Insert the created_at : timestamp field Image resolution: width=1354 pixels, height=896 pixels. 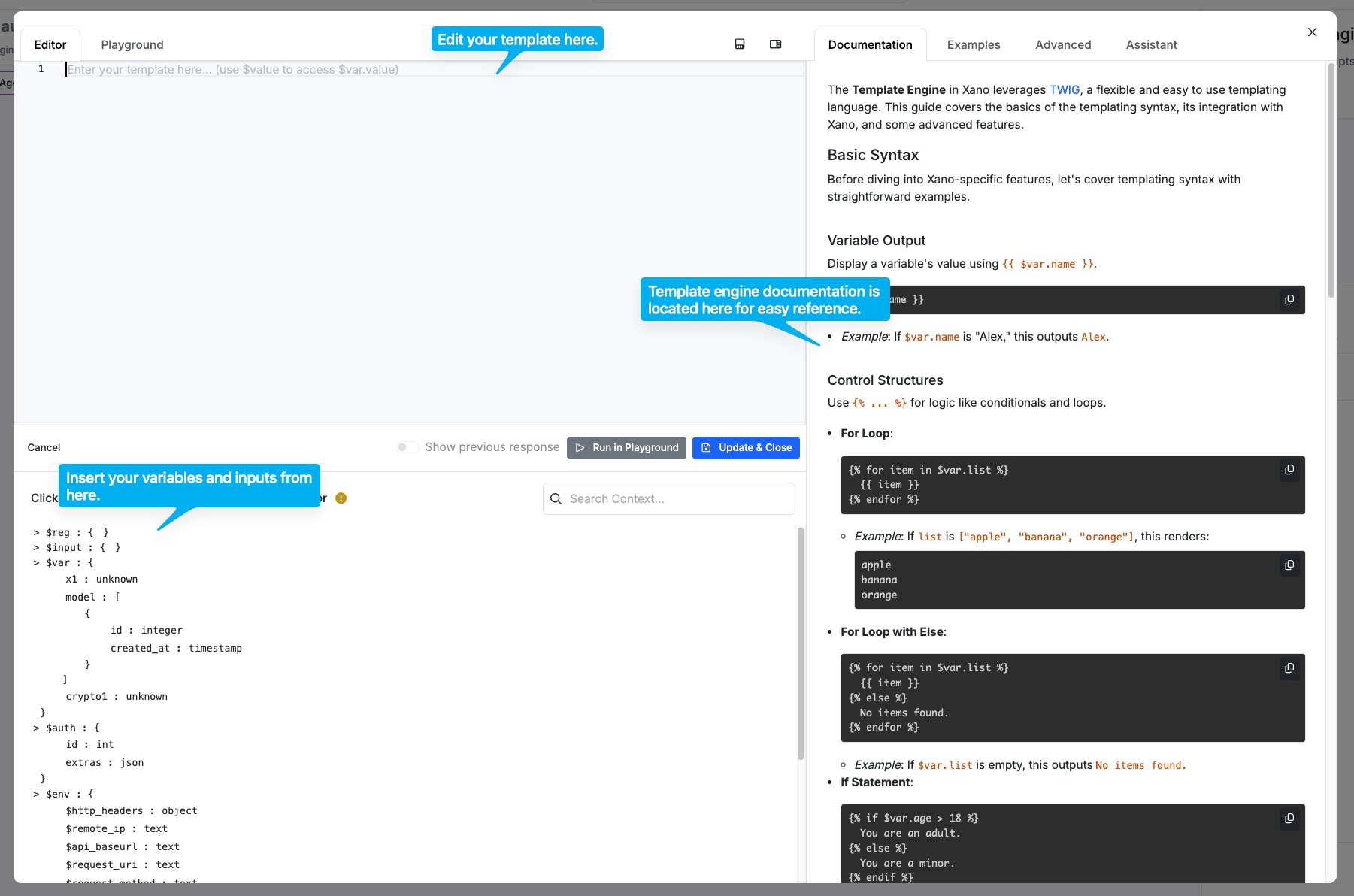pyautogui.click(x=176, y=648)
